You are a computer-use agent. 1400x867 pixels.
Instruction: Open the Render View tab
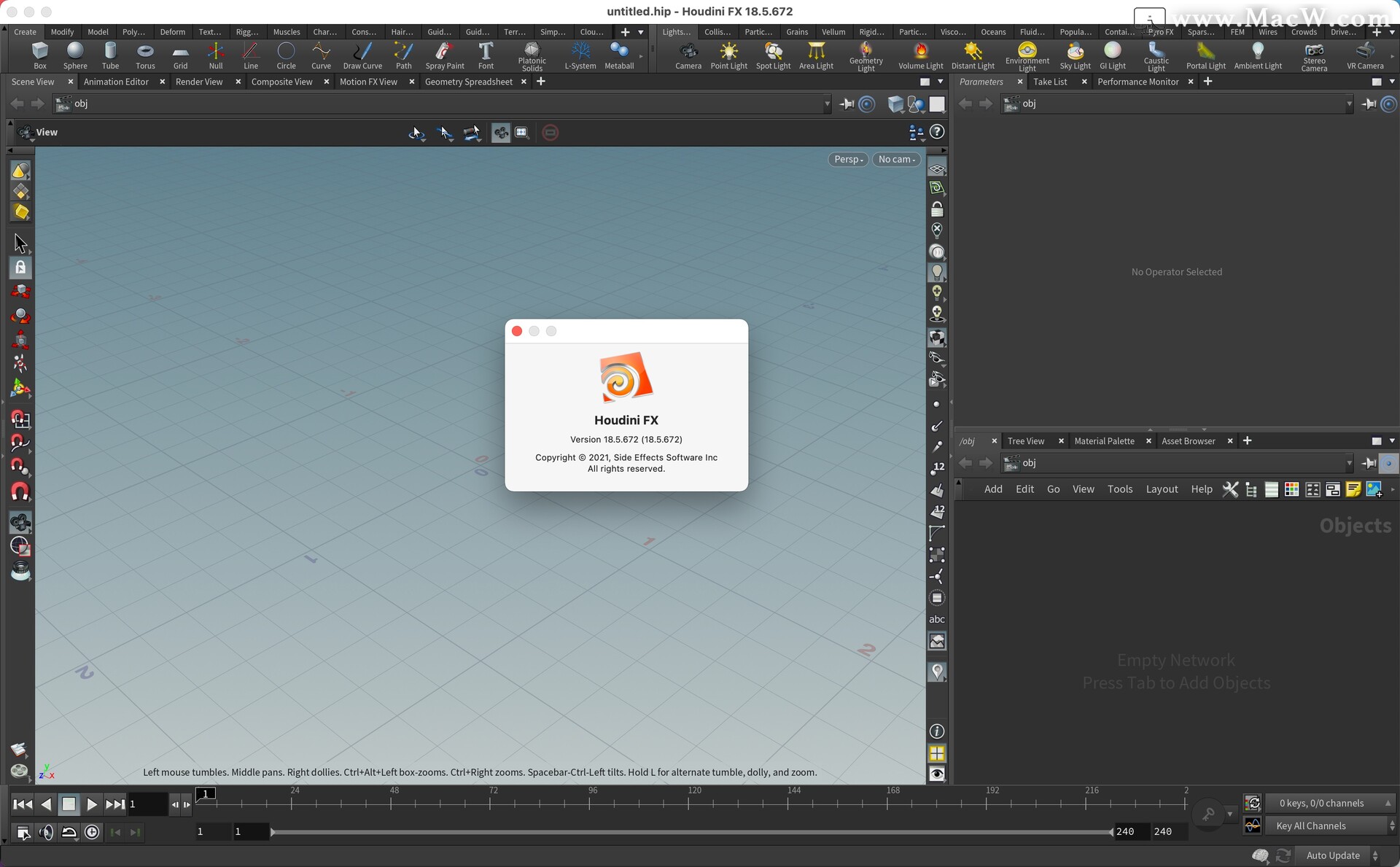pyautogui.click(x=199, y=82)
